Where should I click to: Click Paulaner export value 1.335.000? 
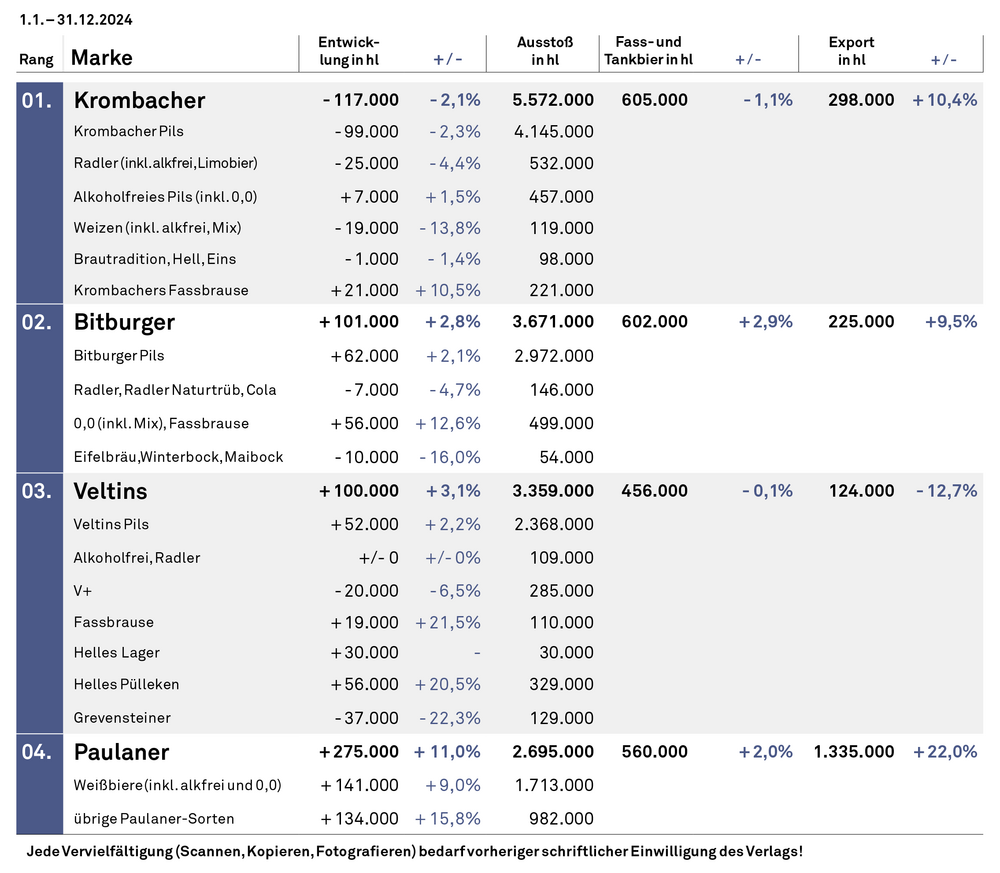[x=854, y=752]
